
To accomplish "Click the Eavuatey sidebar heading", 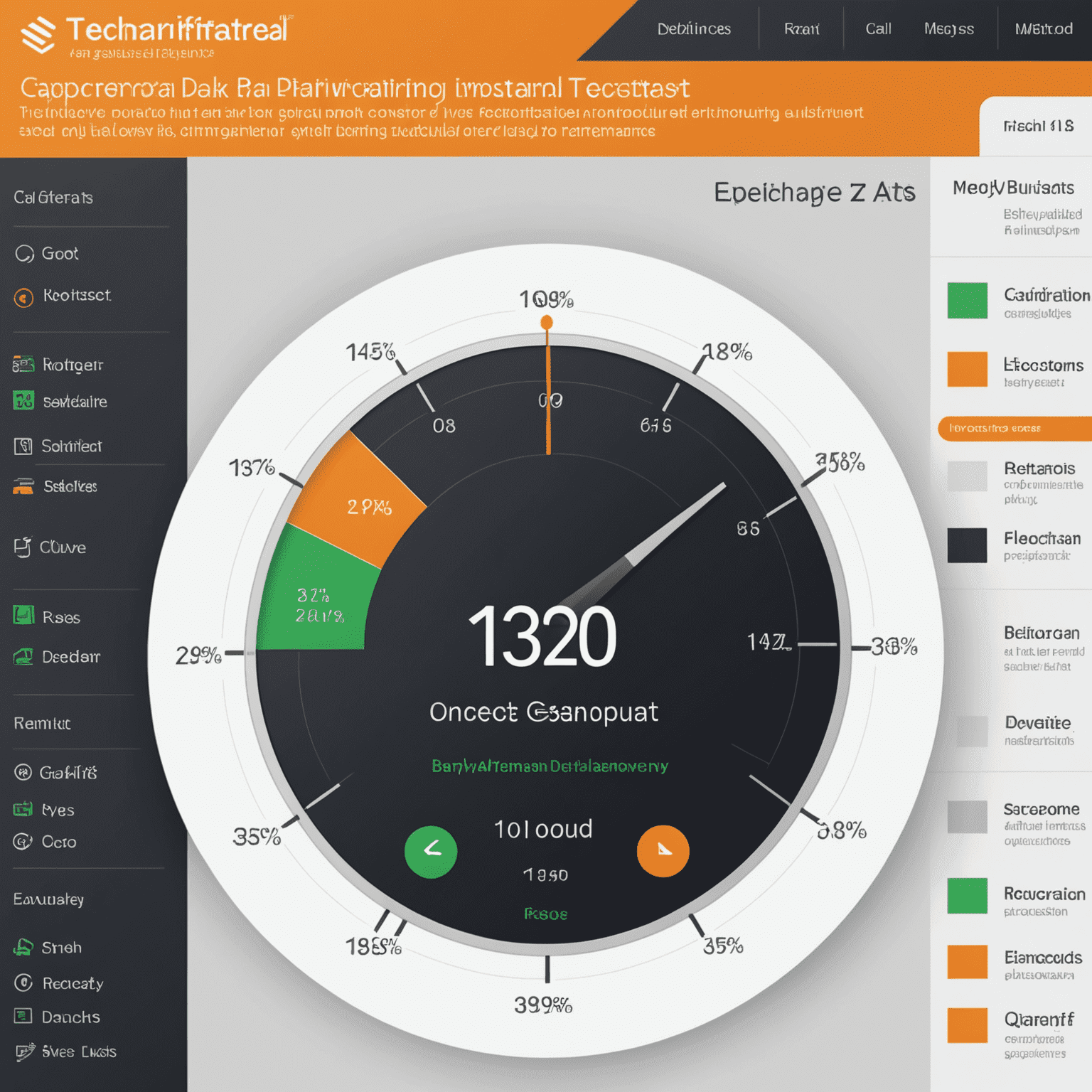I will click(48, 899).
